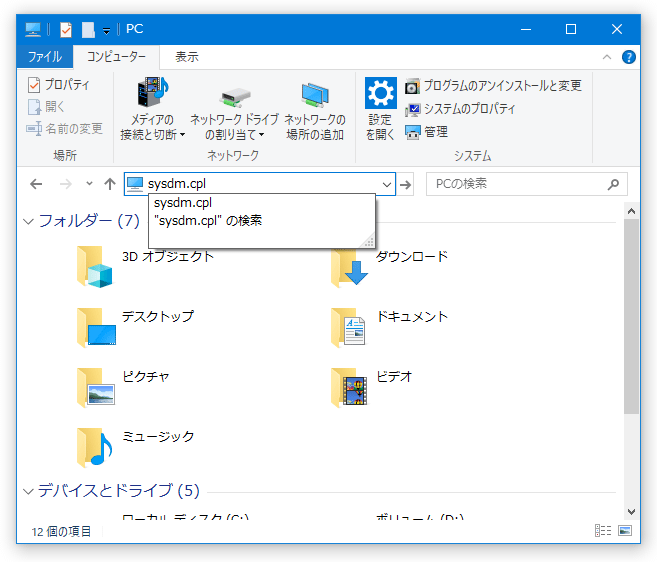Image resolution: width=657 pixels, height=562 pixels.
Task: Go back with the back arrow
Action: pyautogui.click(x=36, y=184)
